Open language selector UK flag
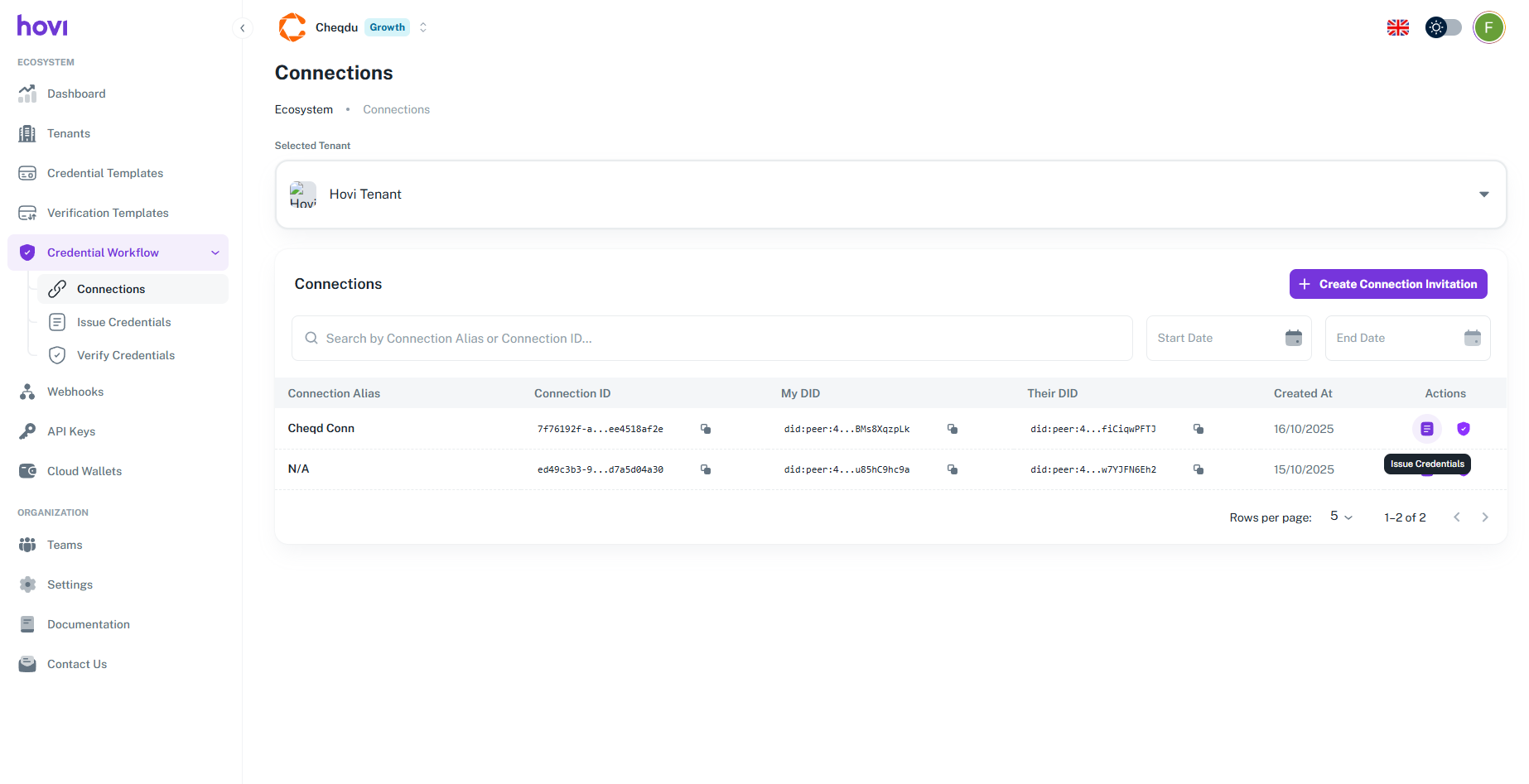 point(1398,27)
